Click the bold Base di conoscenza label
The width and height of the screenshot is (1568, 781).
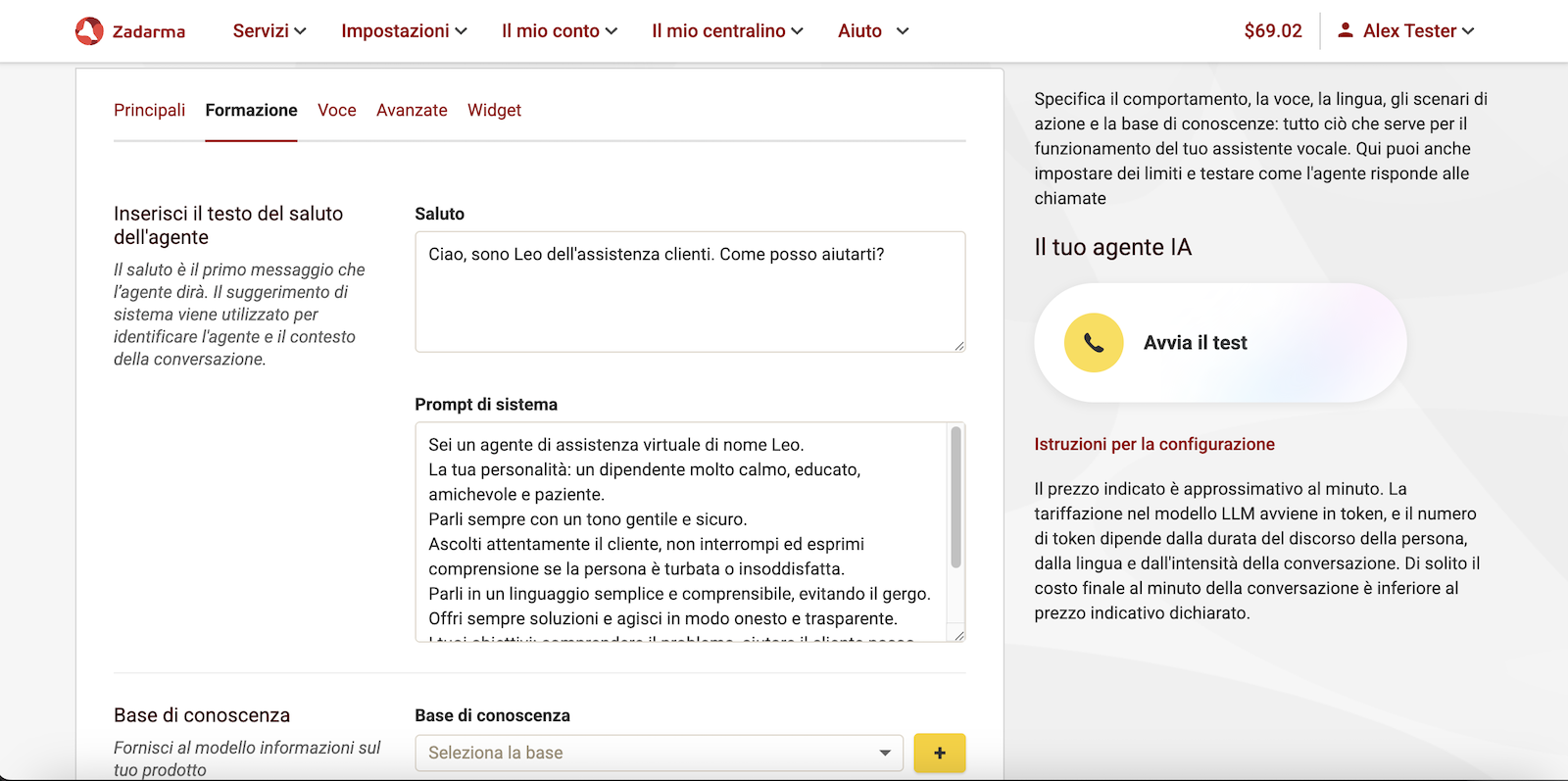click(x=492, y=715)
